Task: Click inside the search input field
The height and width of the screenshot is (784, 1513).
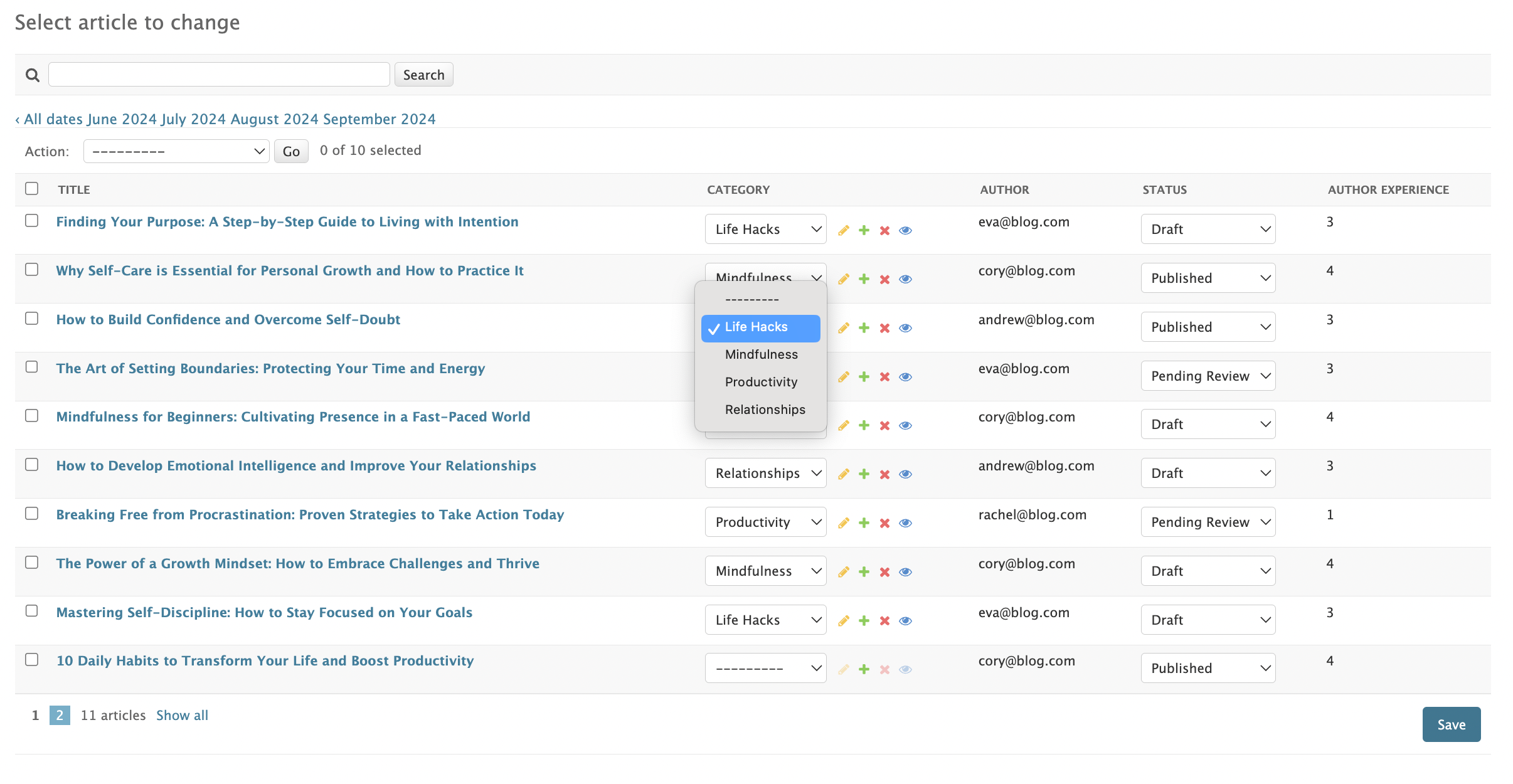Action: (218, 74)
